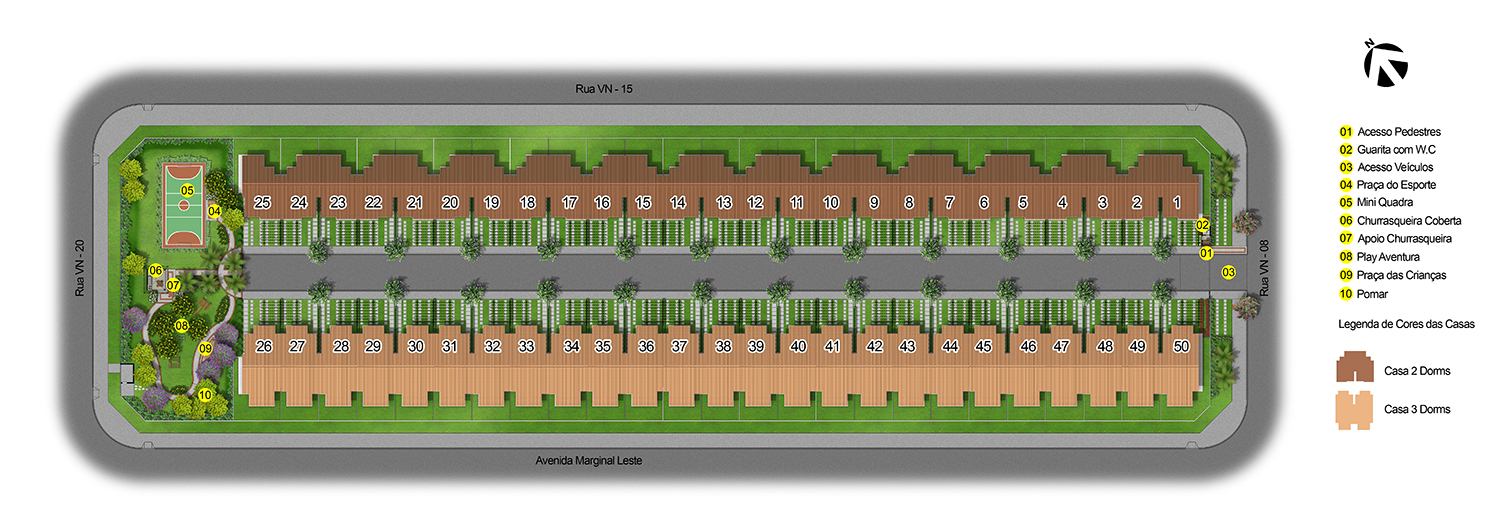Click map marker 06 at the covered barbecue
Screen dimensions: 1500x529
[156, 270]
